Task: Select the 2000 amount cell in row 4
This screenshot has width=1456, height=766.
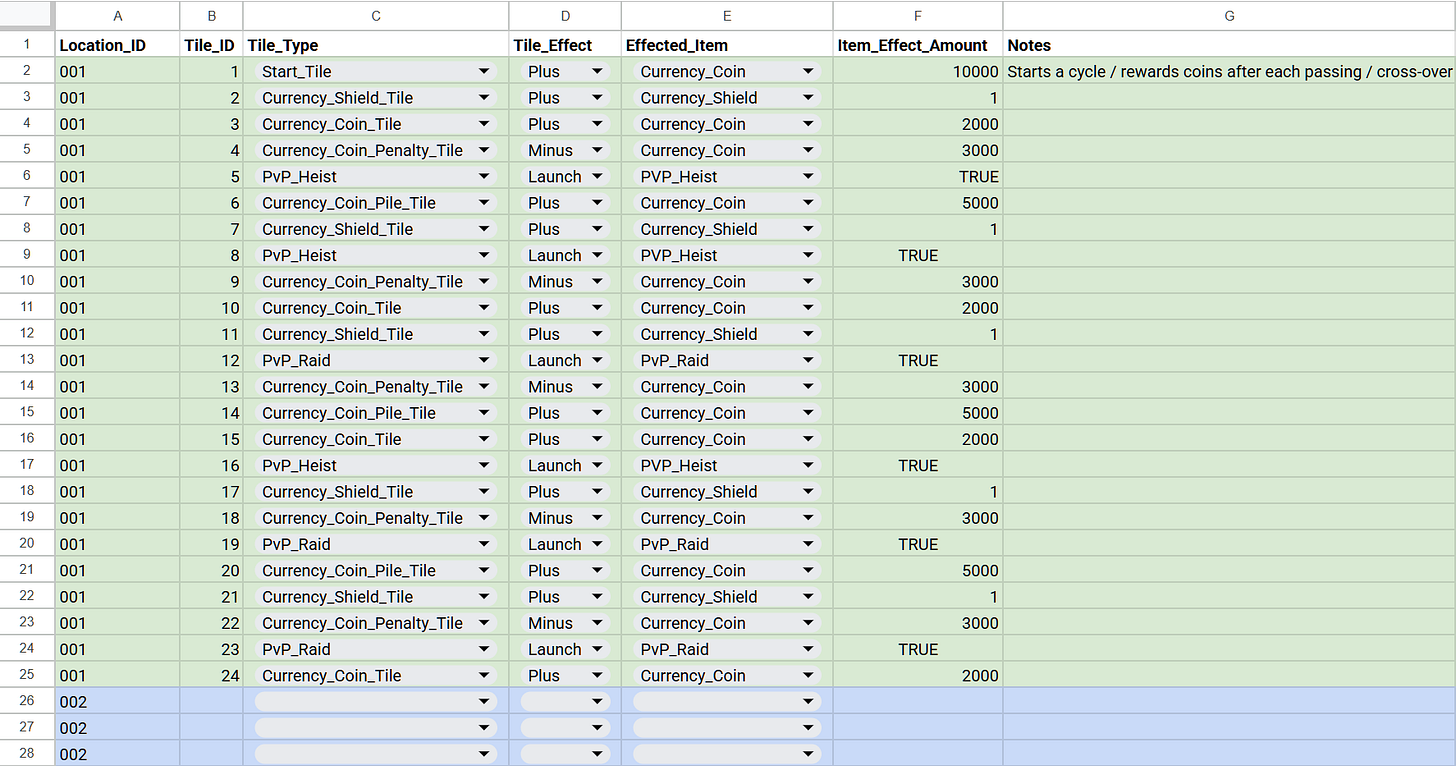Action: pos(918,124)
